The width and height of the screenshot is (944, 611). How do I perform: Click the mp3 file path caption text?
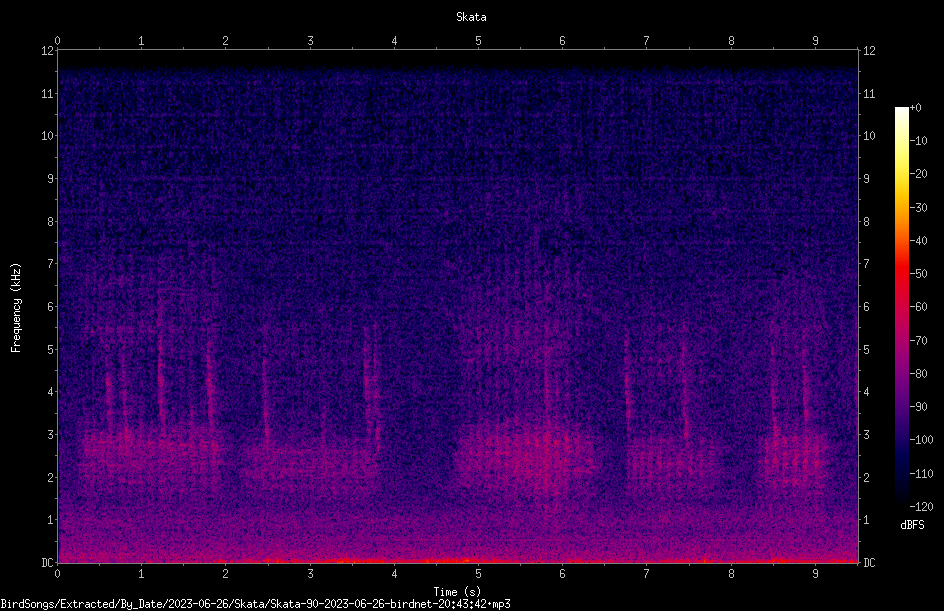(255, 604)
